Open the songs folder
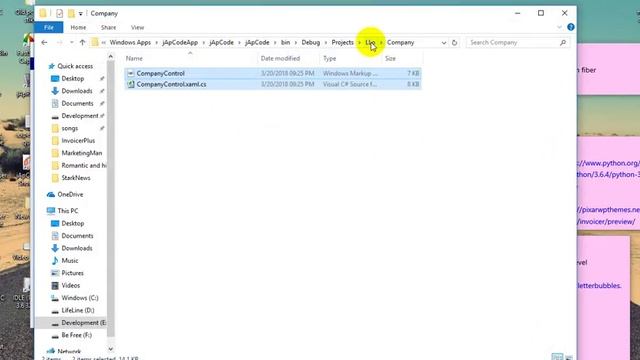The width and height of the screenshot is (640, 360). coord(69,128)
